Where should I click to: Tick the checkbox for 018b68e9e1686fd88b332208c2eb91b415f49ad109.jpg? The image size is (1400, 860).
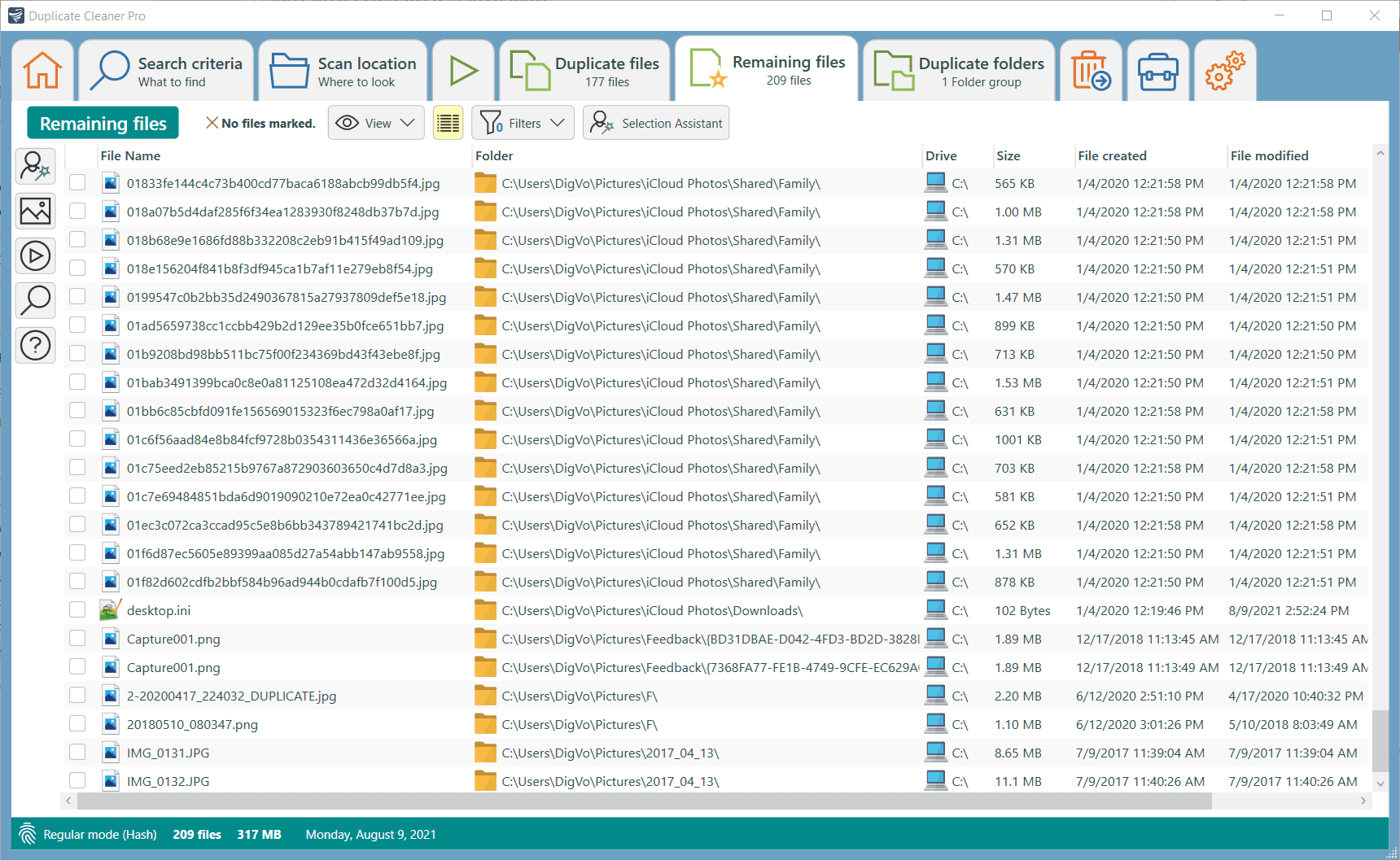point(77,240)
